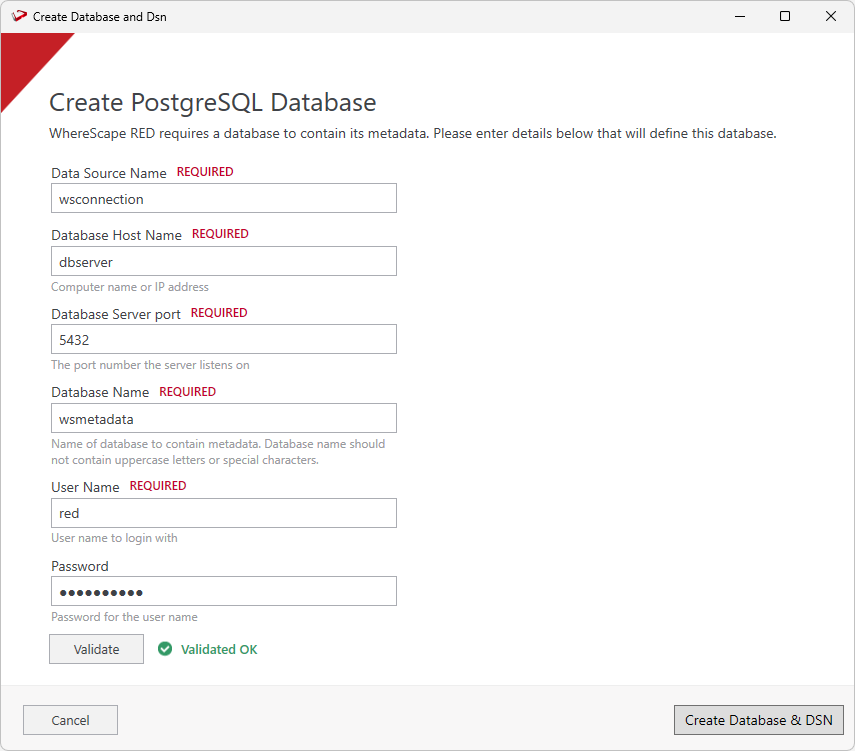
Task: Click the Database Name label
Action: [100, 392]
